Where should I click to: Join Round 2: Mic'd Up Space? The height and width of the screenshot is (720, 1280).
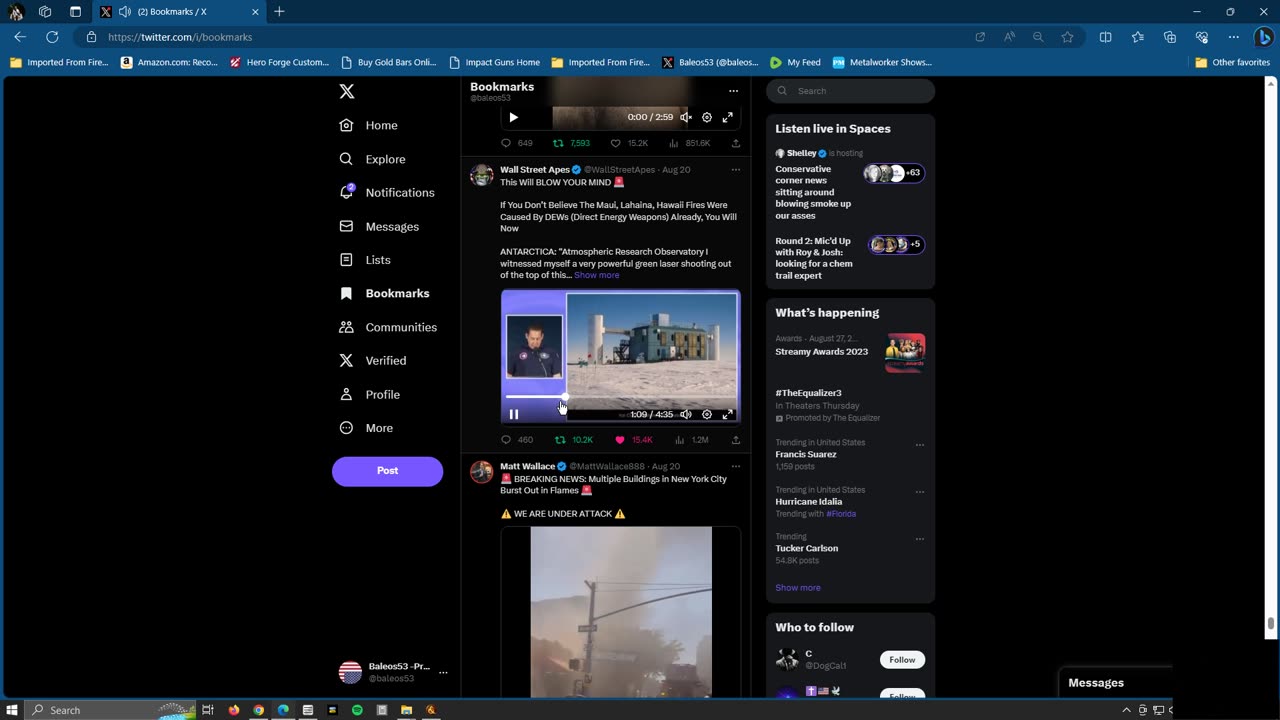click(x=850, y=258)
